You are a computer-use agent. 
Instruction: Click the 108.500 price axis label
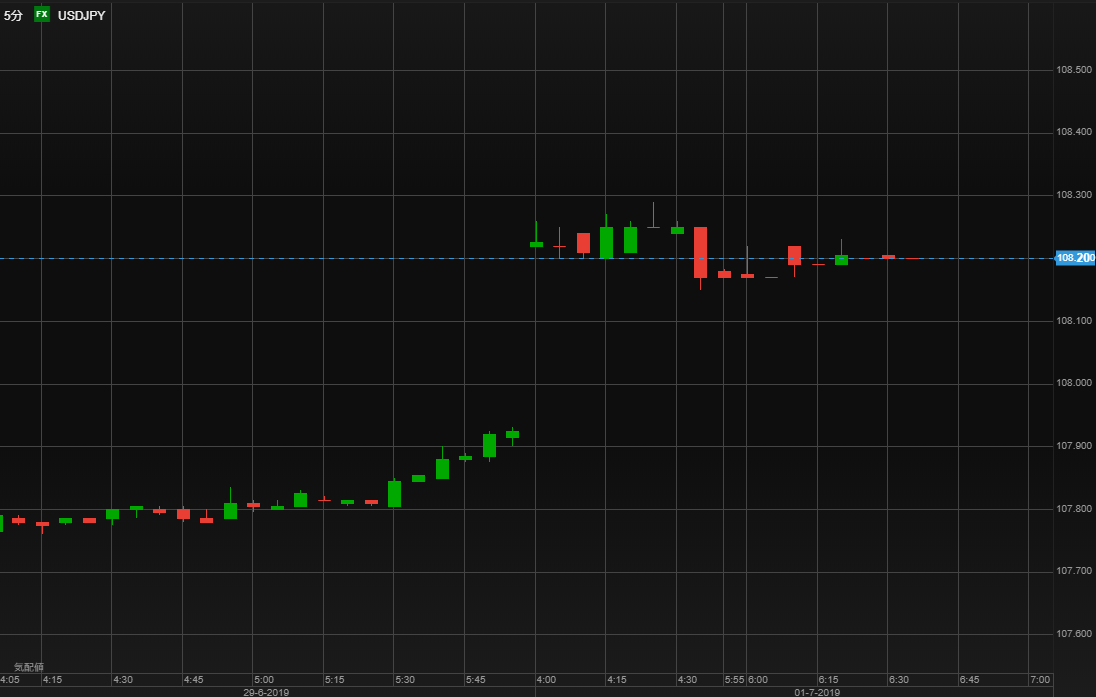tap(1074, 70)
